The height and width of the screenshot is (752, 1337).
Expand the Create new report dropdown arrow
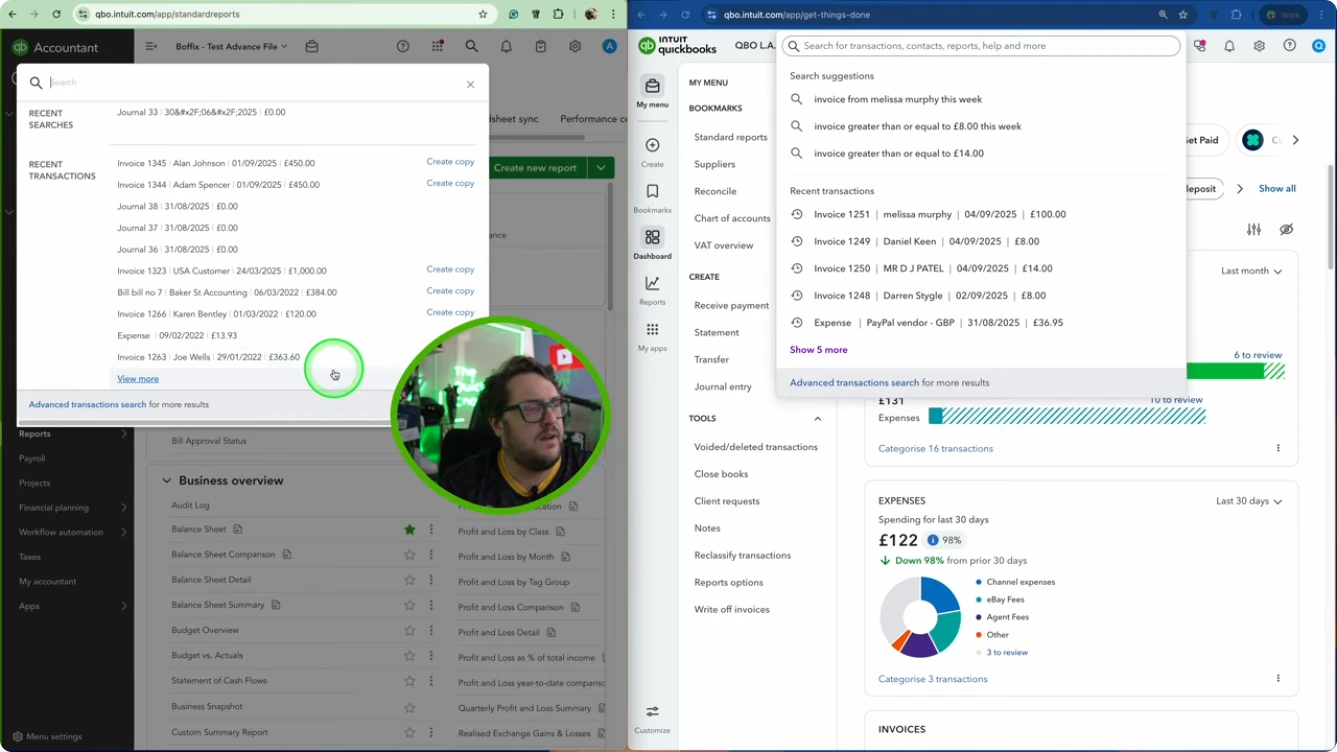[x=600, y=168]
